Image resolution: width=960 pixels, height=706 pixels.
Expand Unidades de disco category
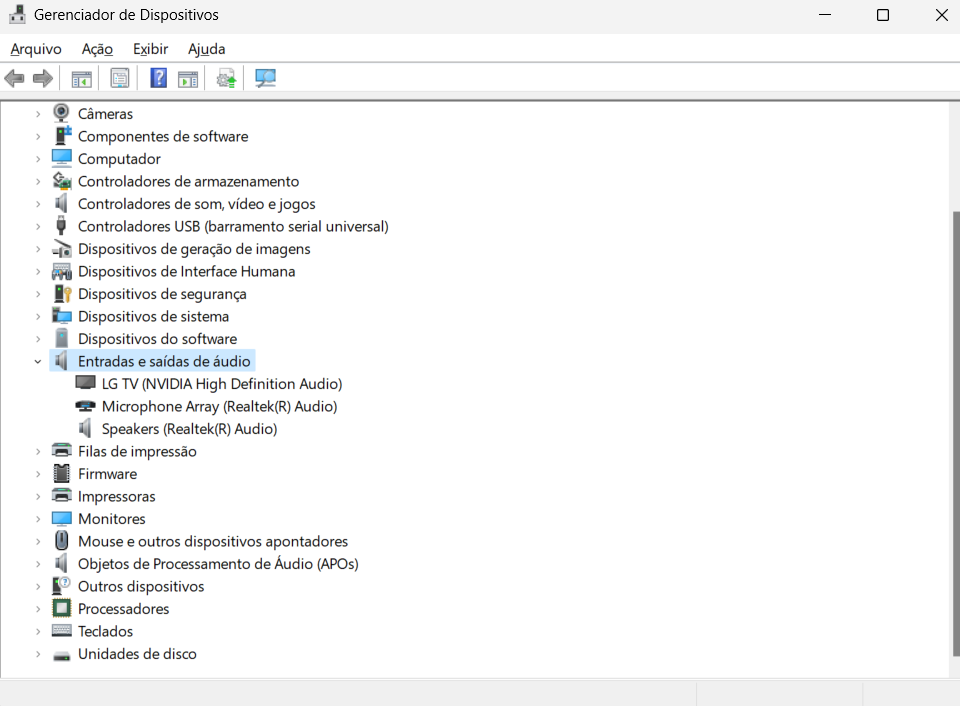[38, 654]
